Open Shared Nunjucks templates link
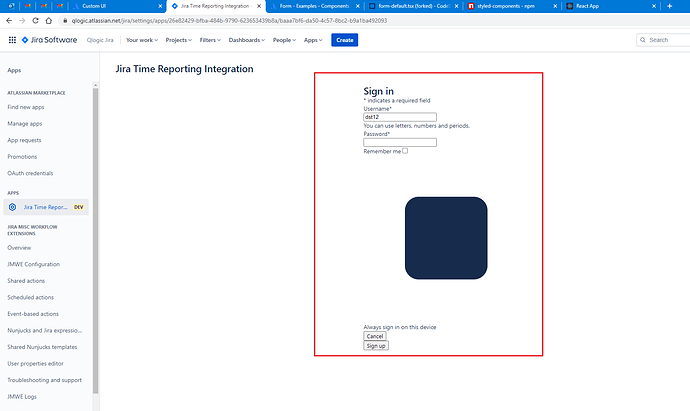The image size is (690, 411). point(42,347)
